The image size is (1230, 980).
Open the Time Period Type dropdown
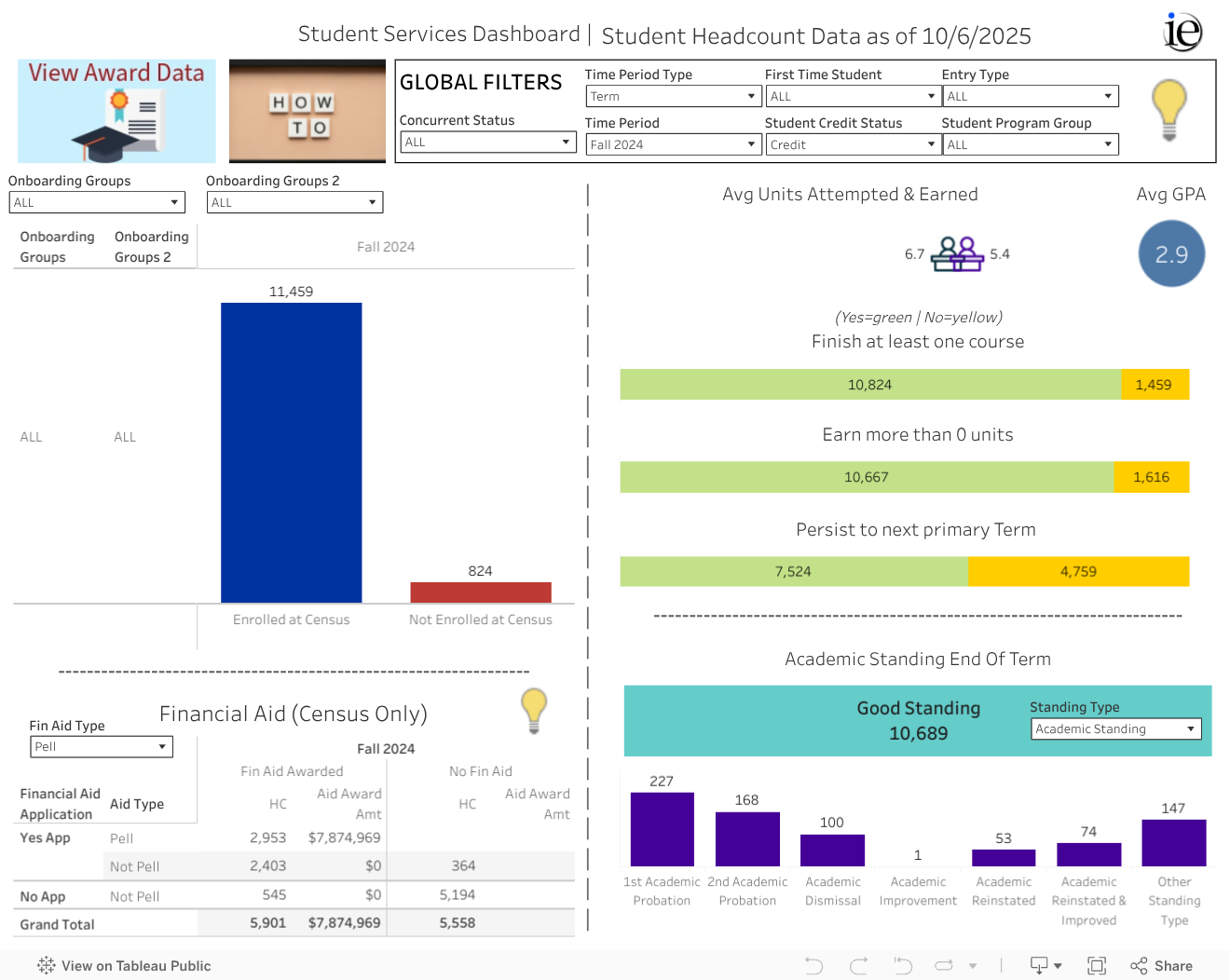point(674,96)
